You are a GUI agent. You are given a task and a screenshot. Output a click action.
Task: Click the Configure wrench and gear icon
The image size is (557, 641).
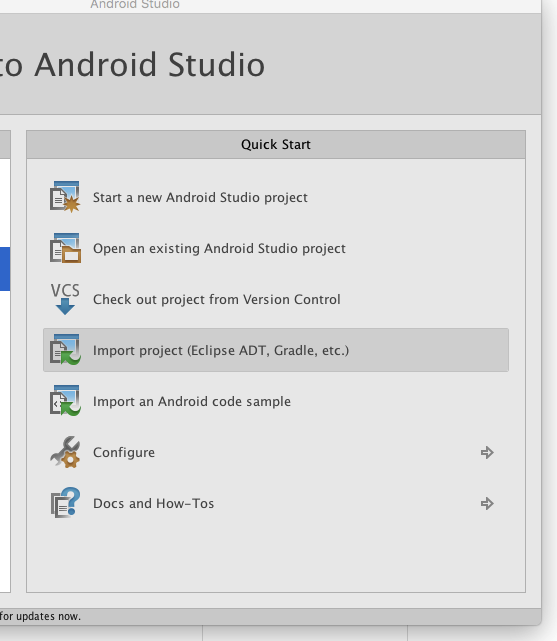[x=65, y=452]
